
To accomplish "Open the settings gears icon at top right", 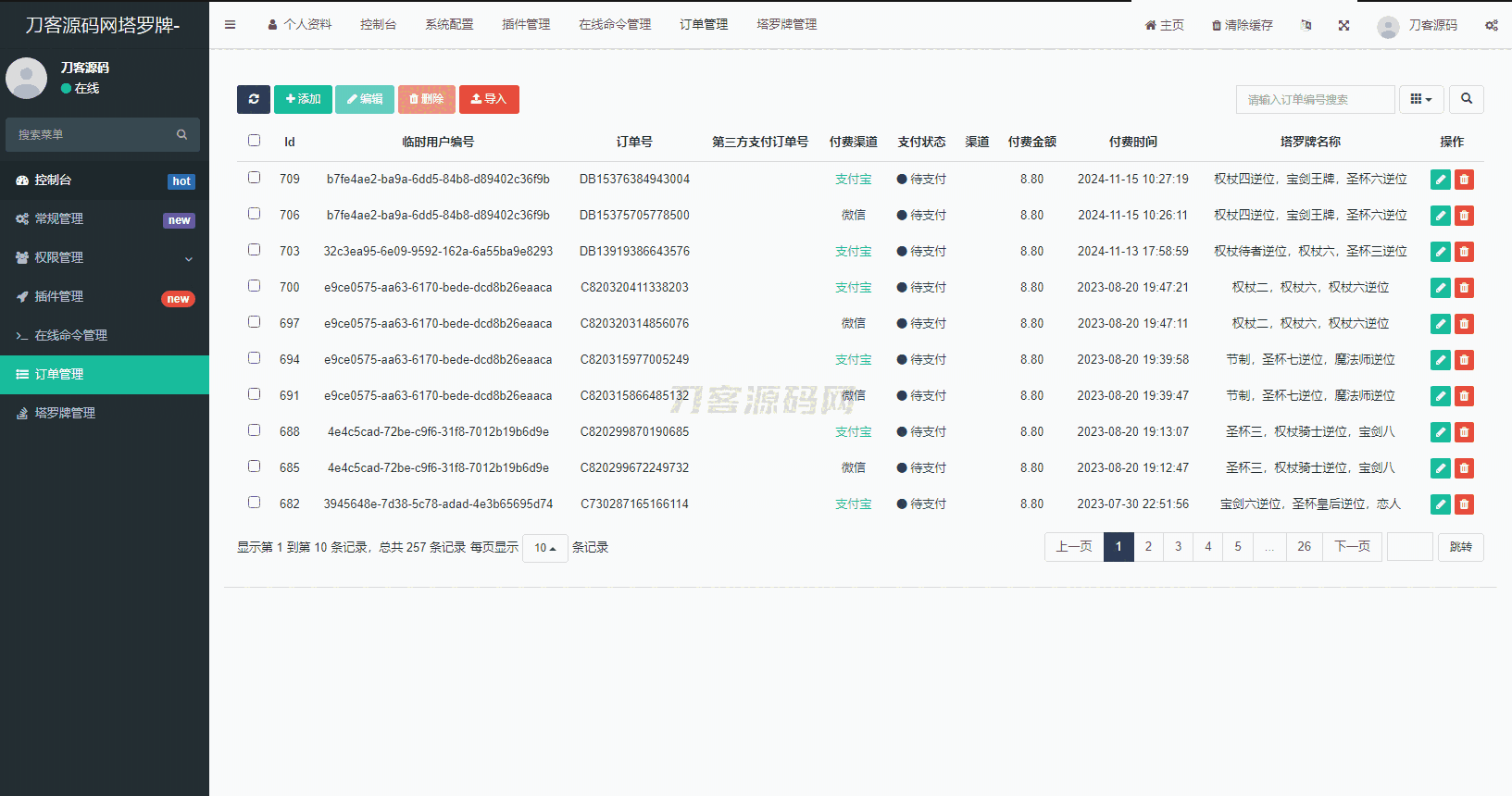I will (1491, 25).
